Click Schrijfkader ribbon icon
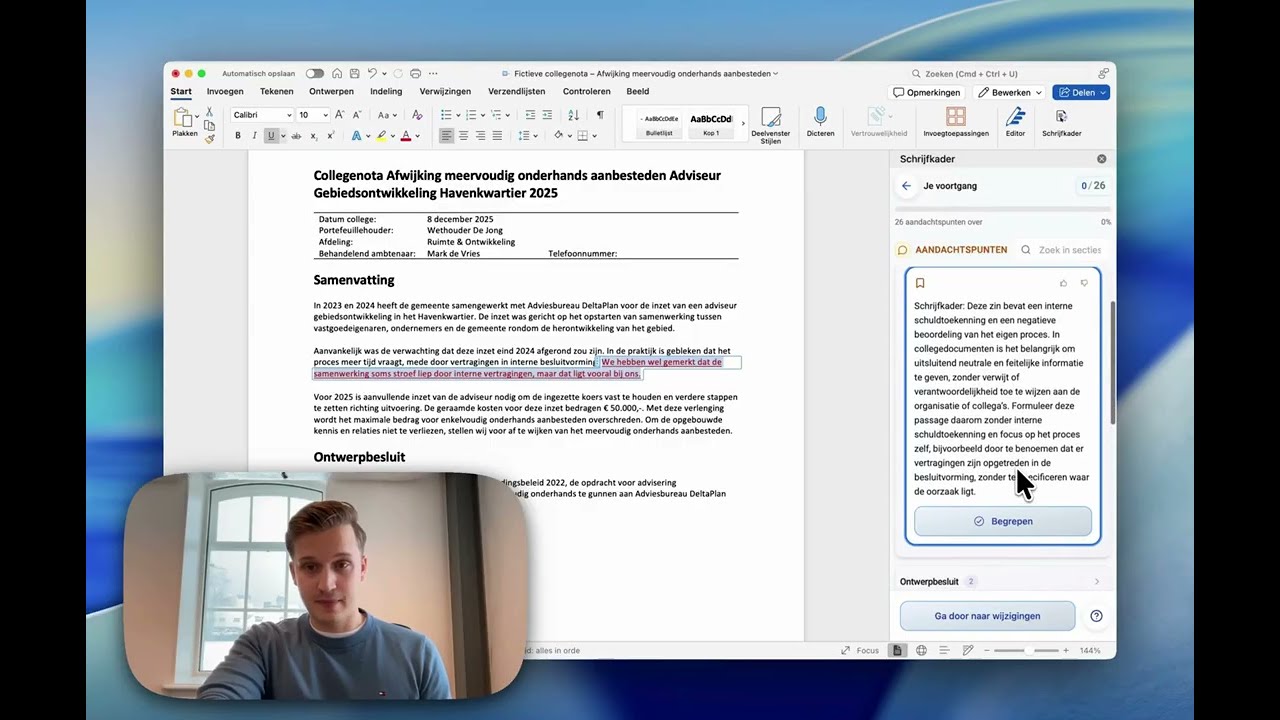 pyautogui.click(x=1061, y=122)
